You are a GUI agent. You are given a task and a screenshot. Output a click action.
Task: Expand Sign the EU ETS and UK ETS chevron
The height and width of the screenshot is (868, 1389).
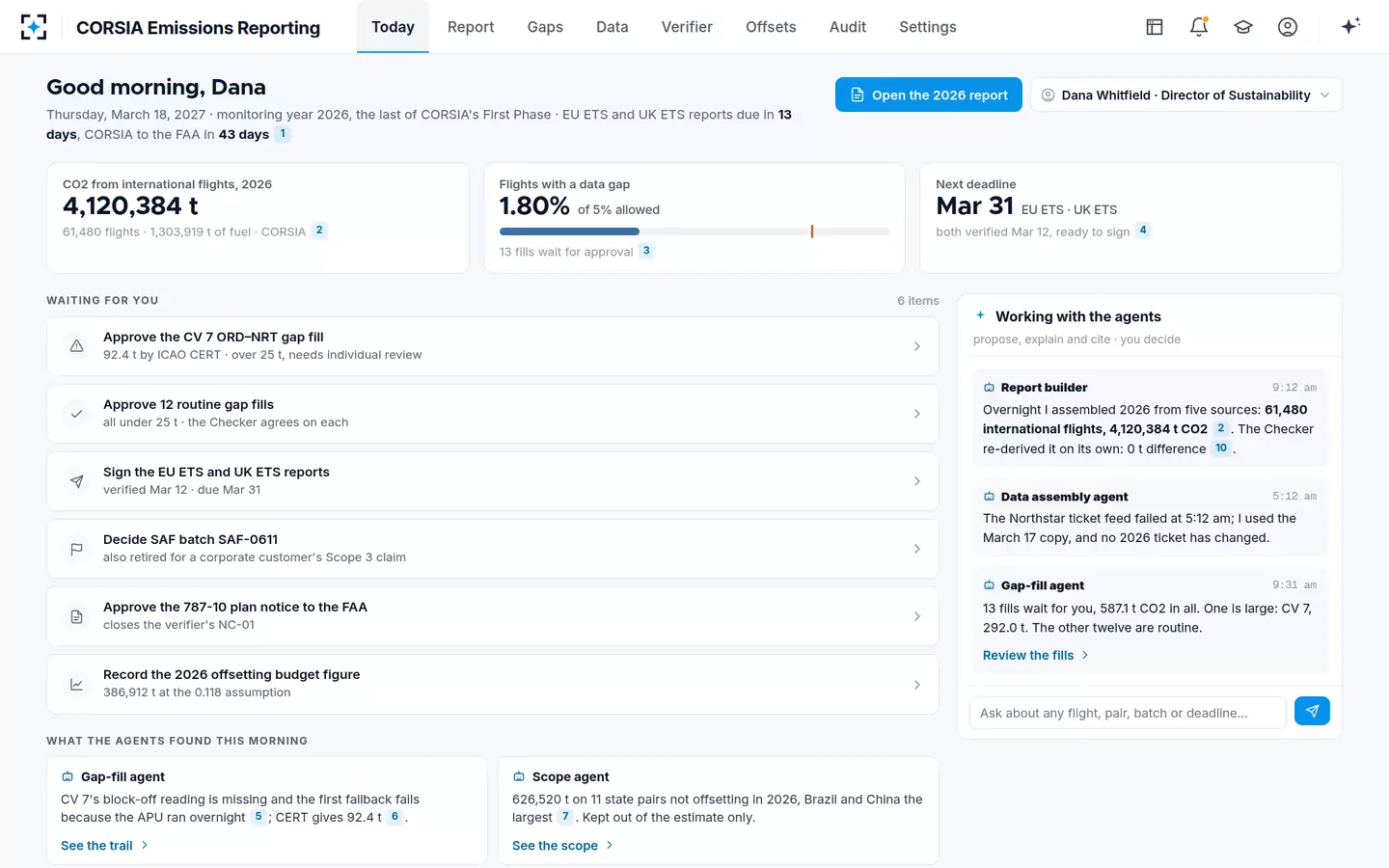pos(917,481)
